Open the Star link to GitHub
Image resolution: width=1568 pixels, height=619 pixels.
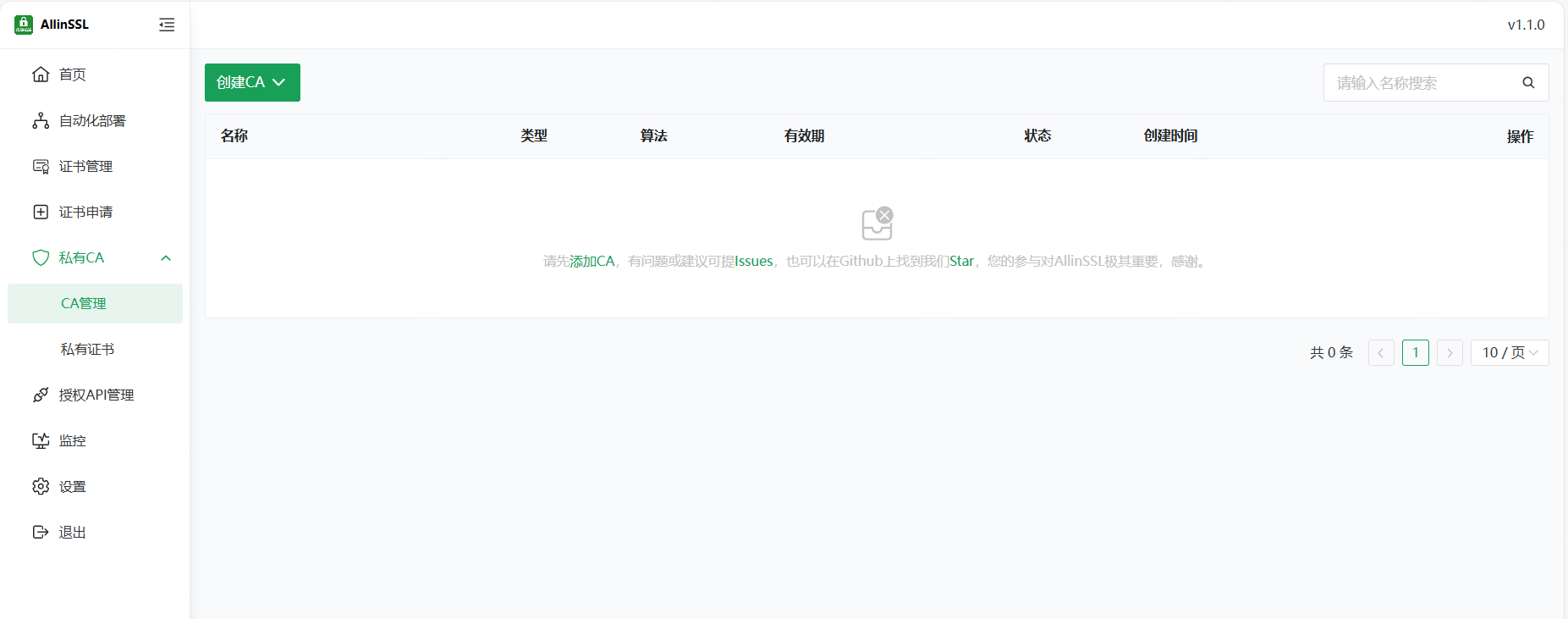[962, 261]
